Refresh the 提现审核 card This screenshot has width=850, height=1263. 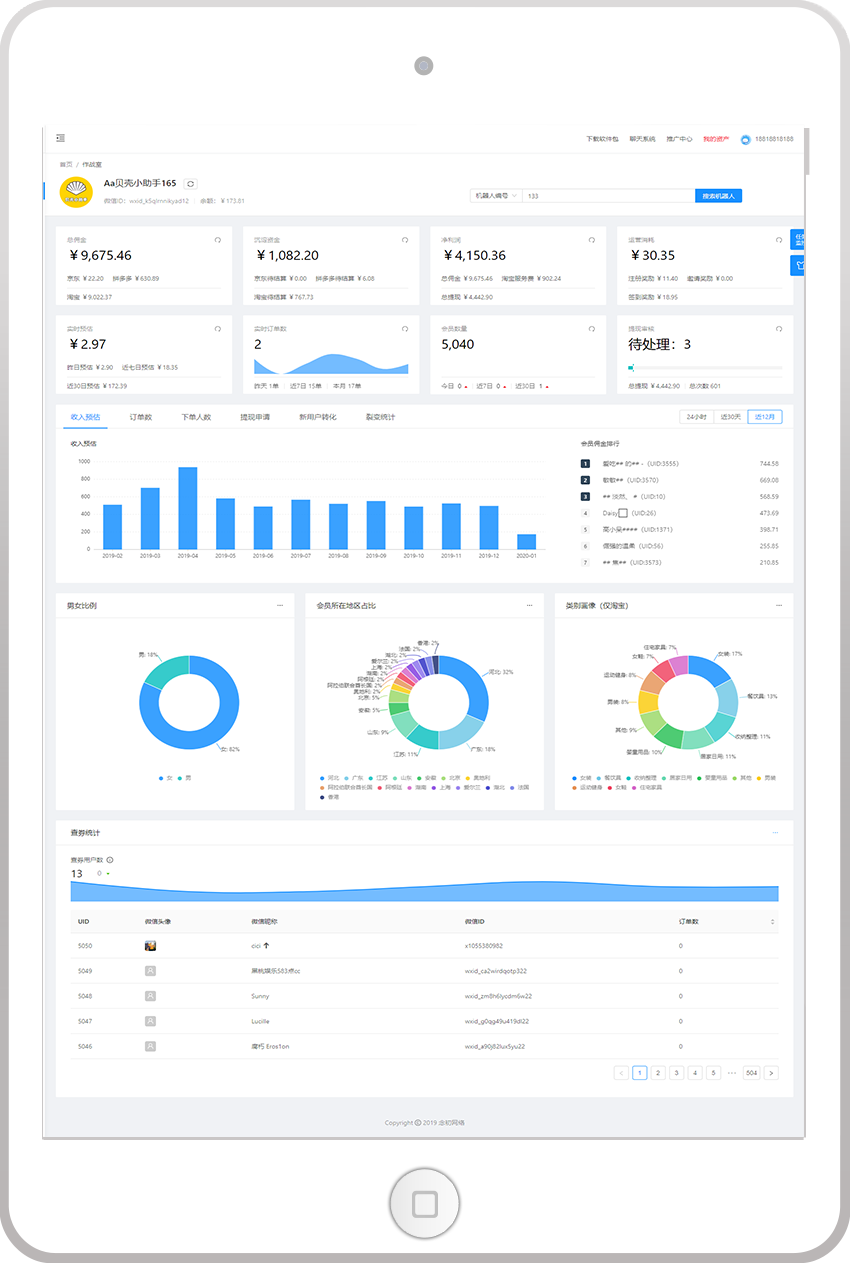tap(778, 328)
